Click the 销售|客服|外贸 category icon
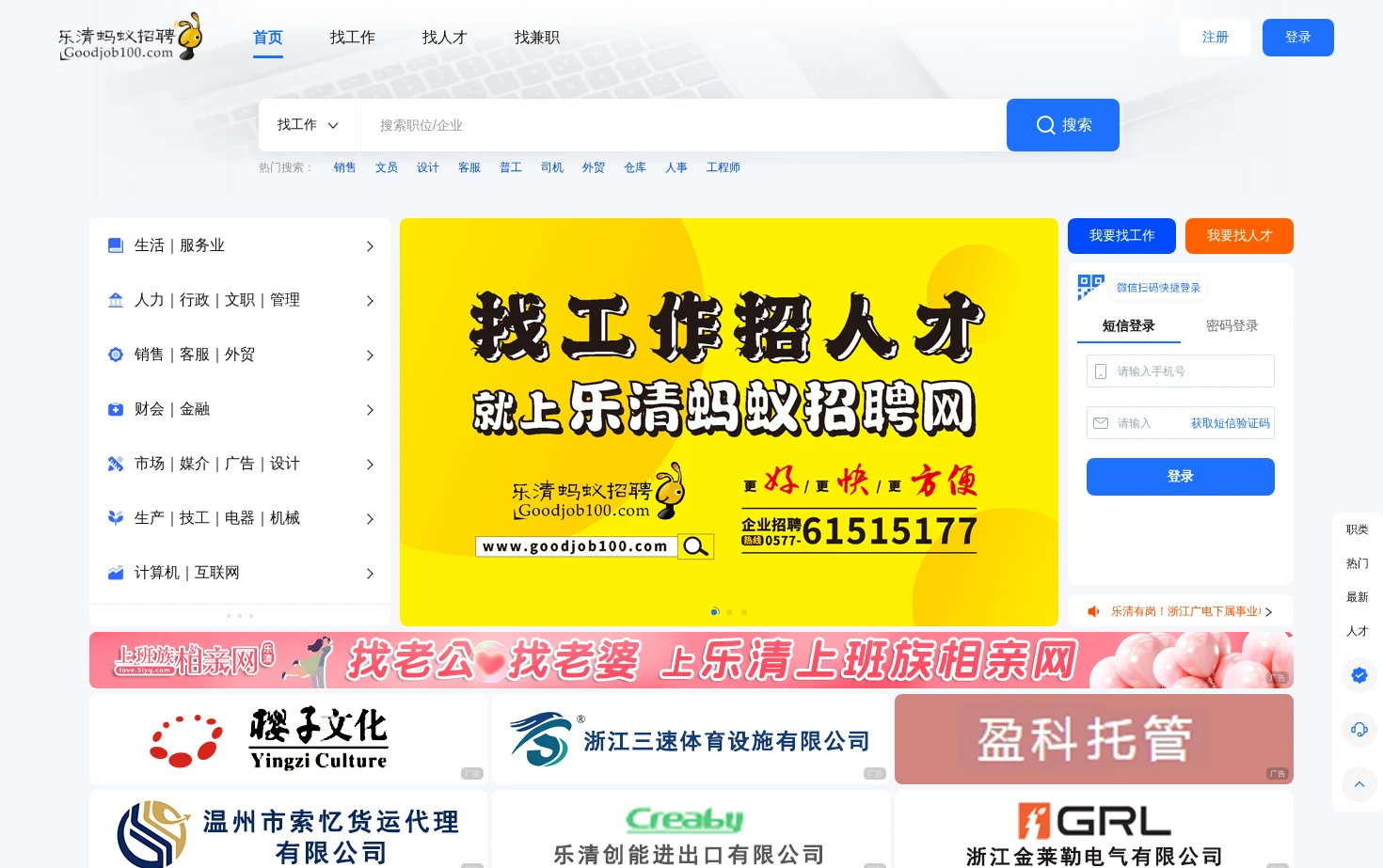The image size is (1383, 868). tap(116, 355)
